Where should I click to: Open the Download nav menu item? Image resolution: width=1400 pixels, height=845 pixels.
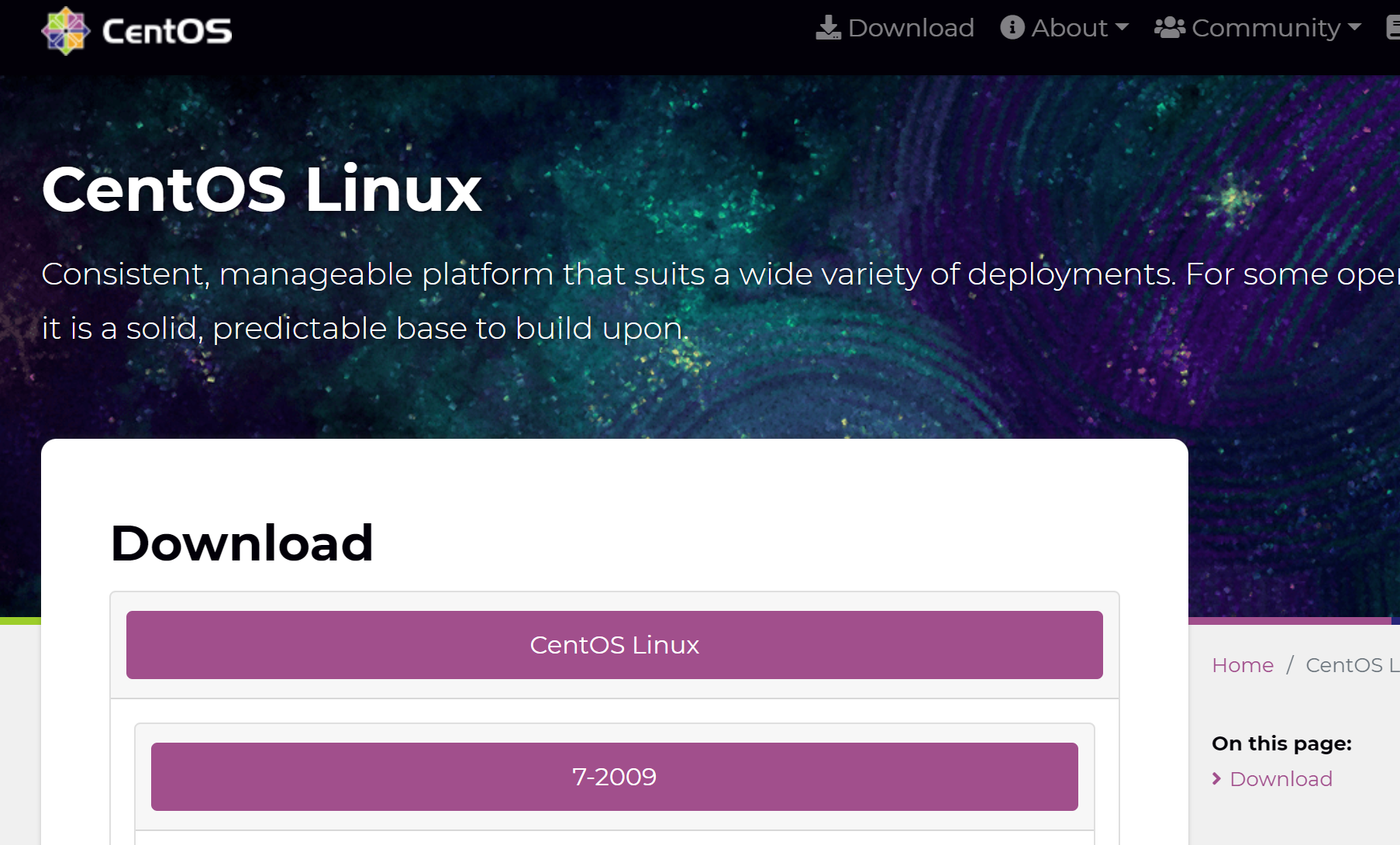tap(895, 28)
